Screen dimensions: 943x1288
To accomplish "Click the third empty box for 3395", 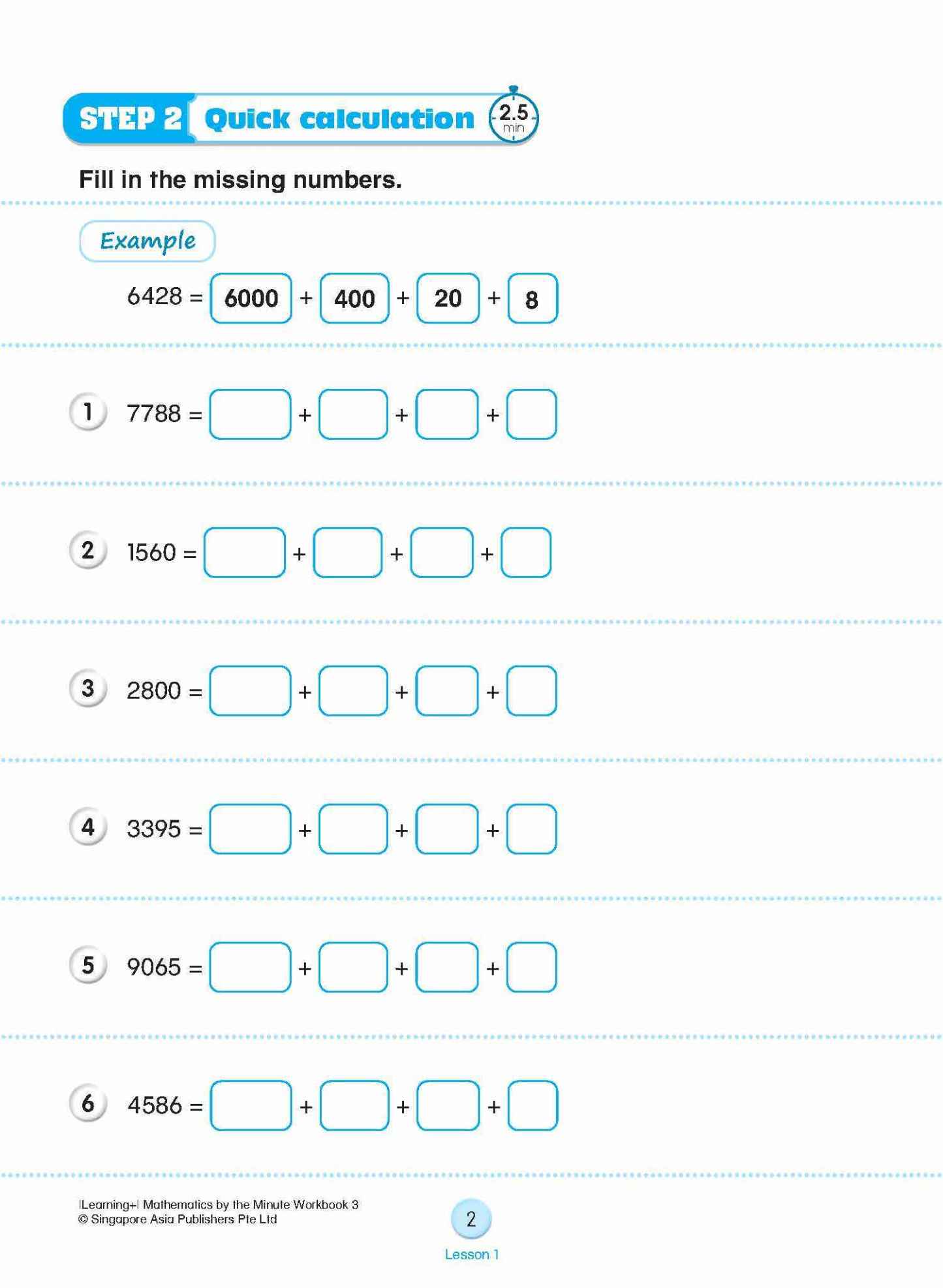I will 447,829.
